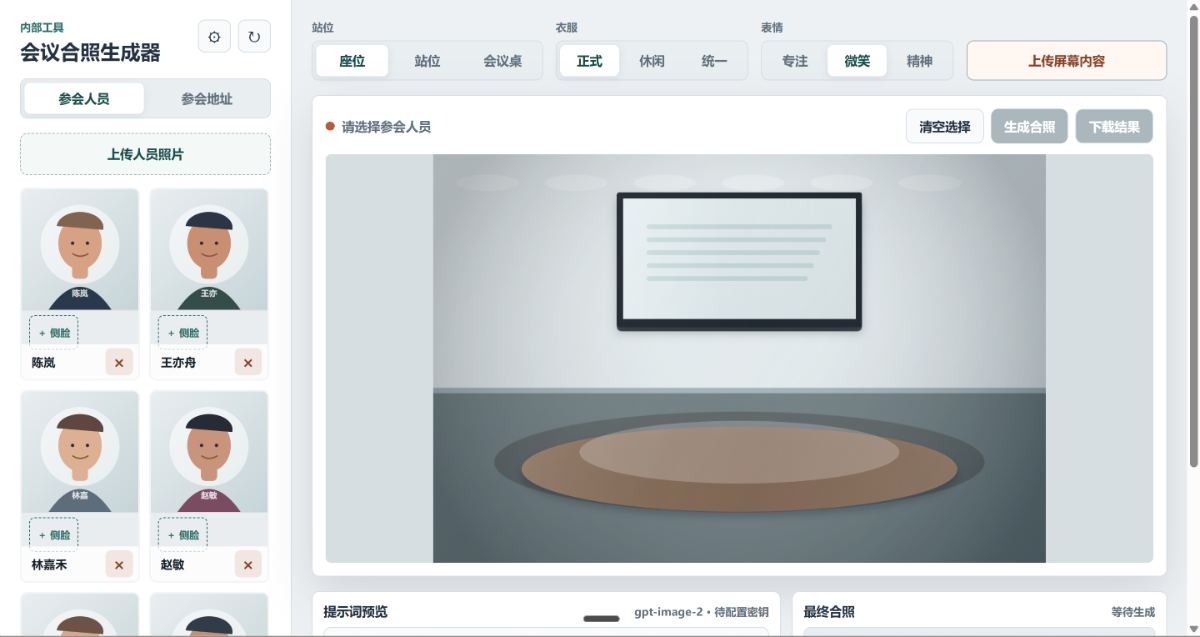Image resolution: width=1200 pixels, height=637 pixels.
Task: Remove 陈岚 with the X icon
Action: pos(119,363)
